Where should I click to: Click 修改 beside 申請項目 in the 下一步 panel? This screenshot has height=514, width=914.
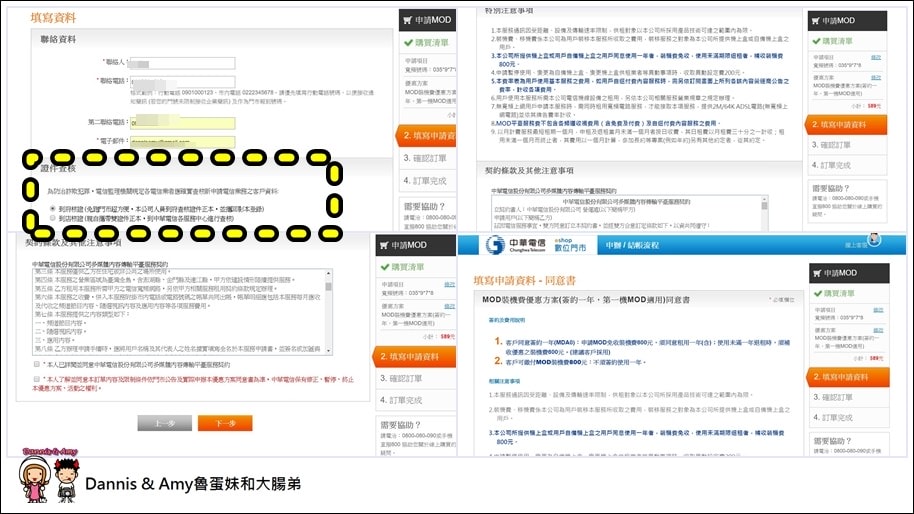coord(449,284)
